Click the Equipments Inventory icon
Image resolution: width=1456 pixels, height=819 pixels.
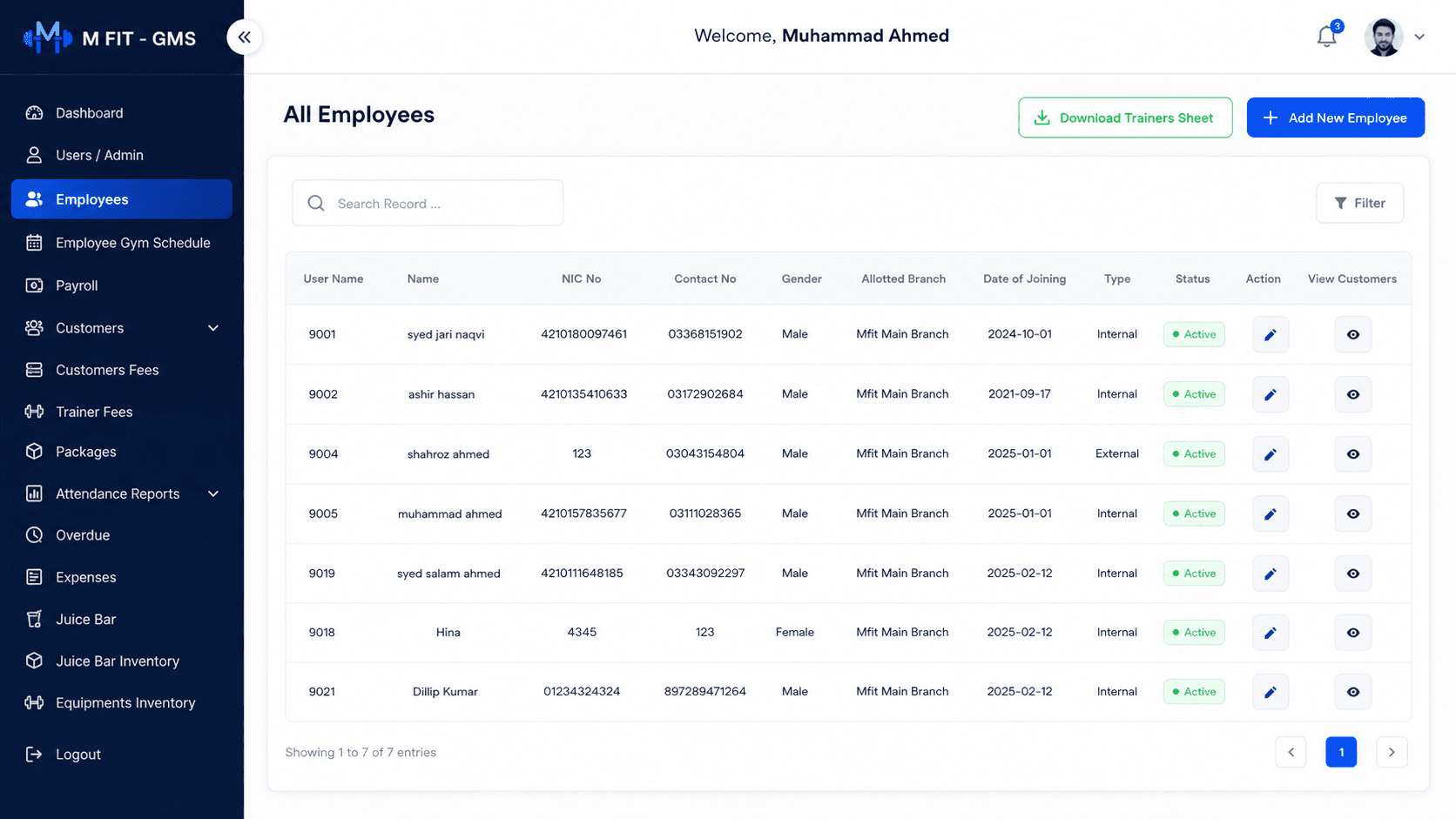pos(34,702)
